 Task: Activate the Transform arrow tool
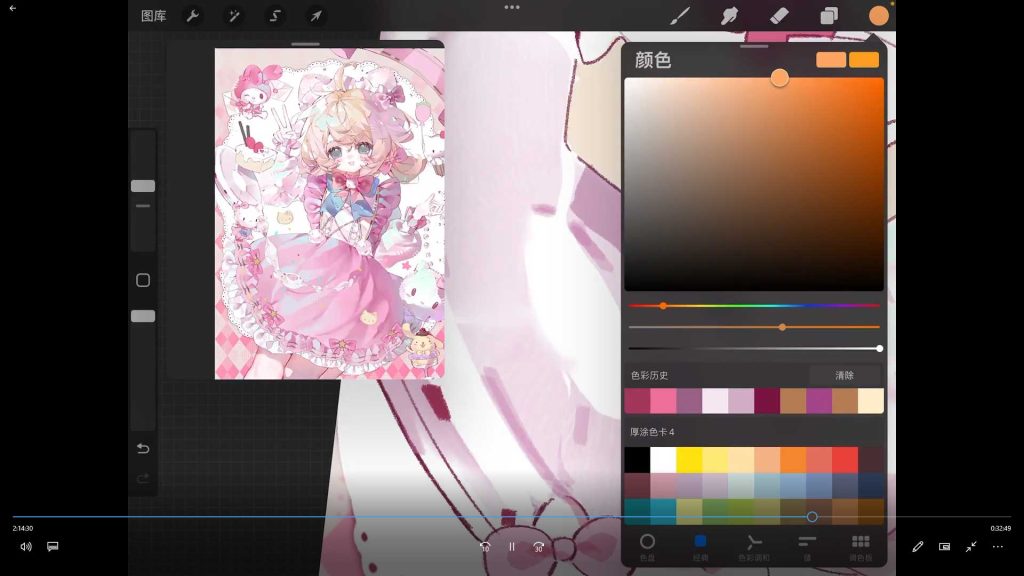[316, 16]
